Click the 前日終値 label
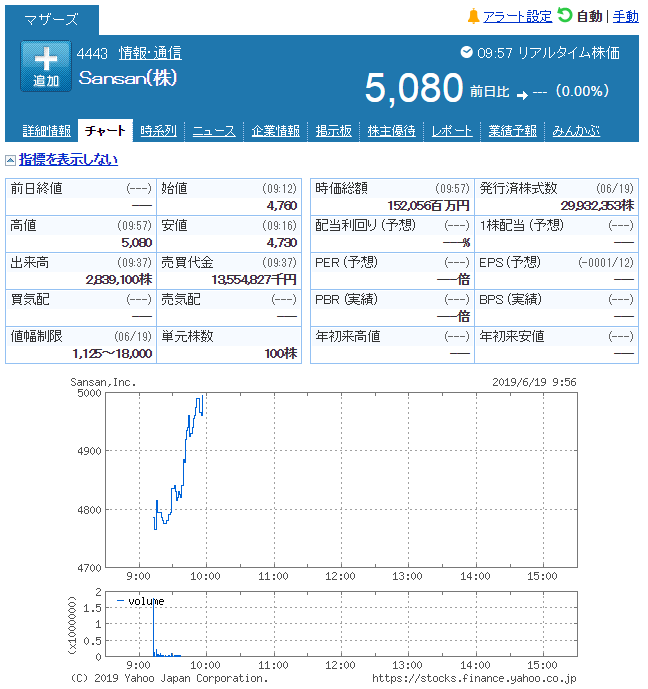648x689 pixels. (36, 189)
